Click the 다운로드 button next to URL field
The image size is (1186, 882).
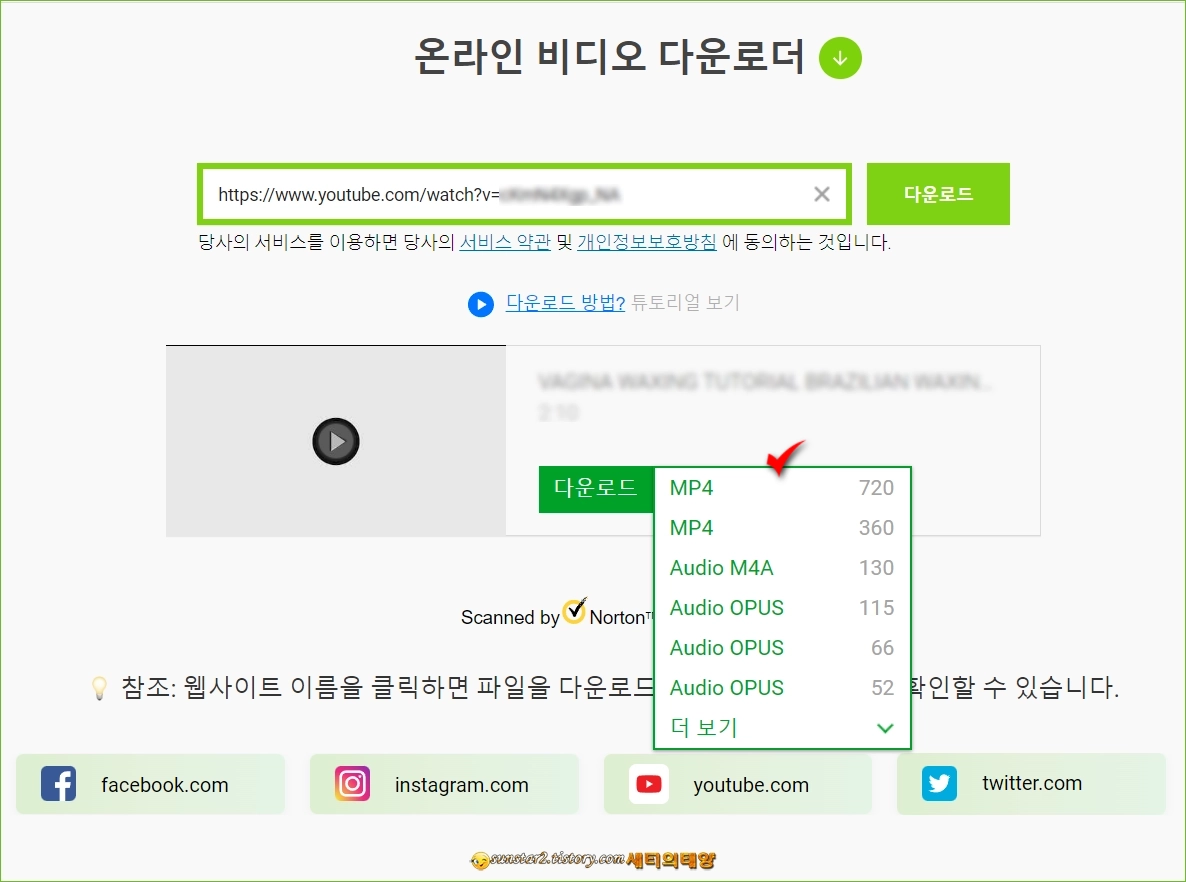tap(937, 193)
